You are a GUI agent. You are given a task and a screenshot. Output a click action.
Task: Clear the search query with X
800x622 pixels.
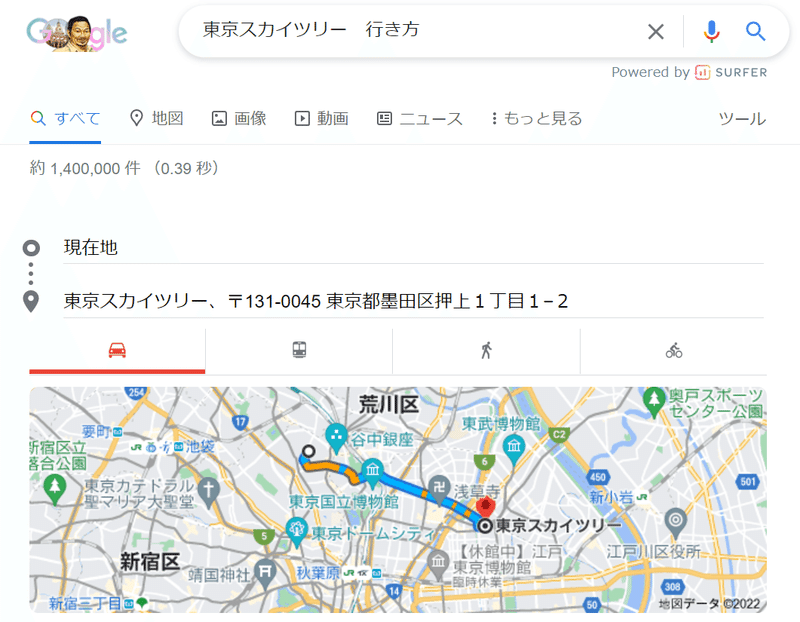pos(656,32)
